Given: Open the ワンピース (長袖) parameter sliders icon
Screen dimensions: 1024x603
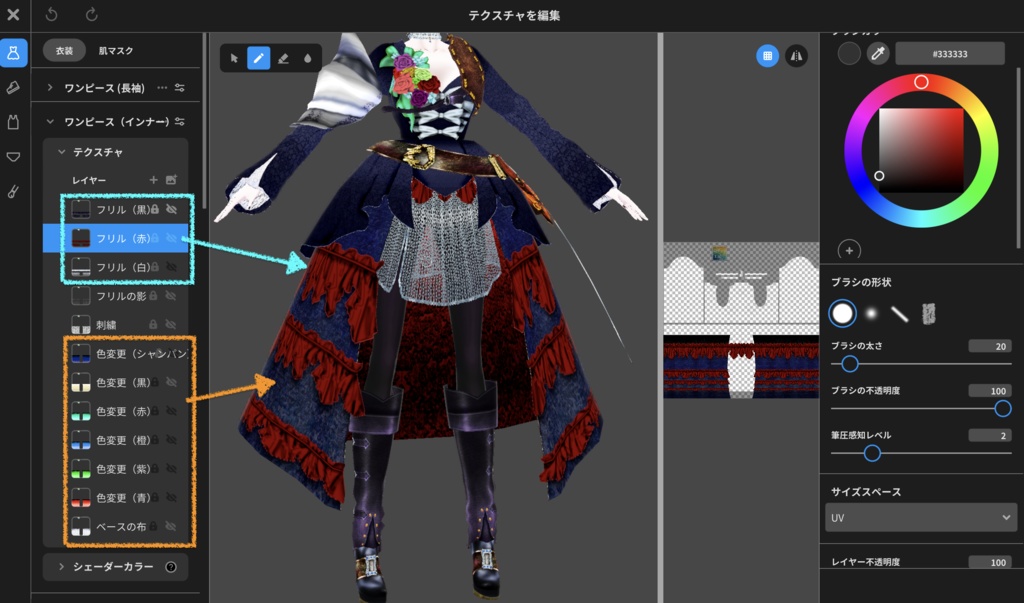Looking at the screenshot, I should pyautogui.click(x=180, y=88).
